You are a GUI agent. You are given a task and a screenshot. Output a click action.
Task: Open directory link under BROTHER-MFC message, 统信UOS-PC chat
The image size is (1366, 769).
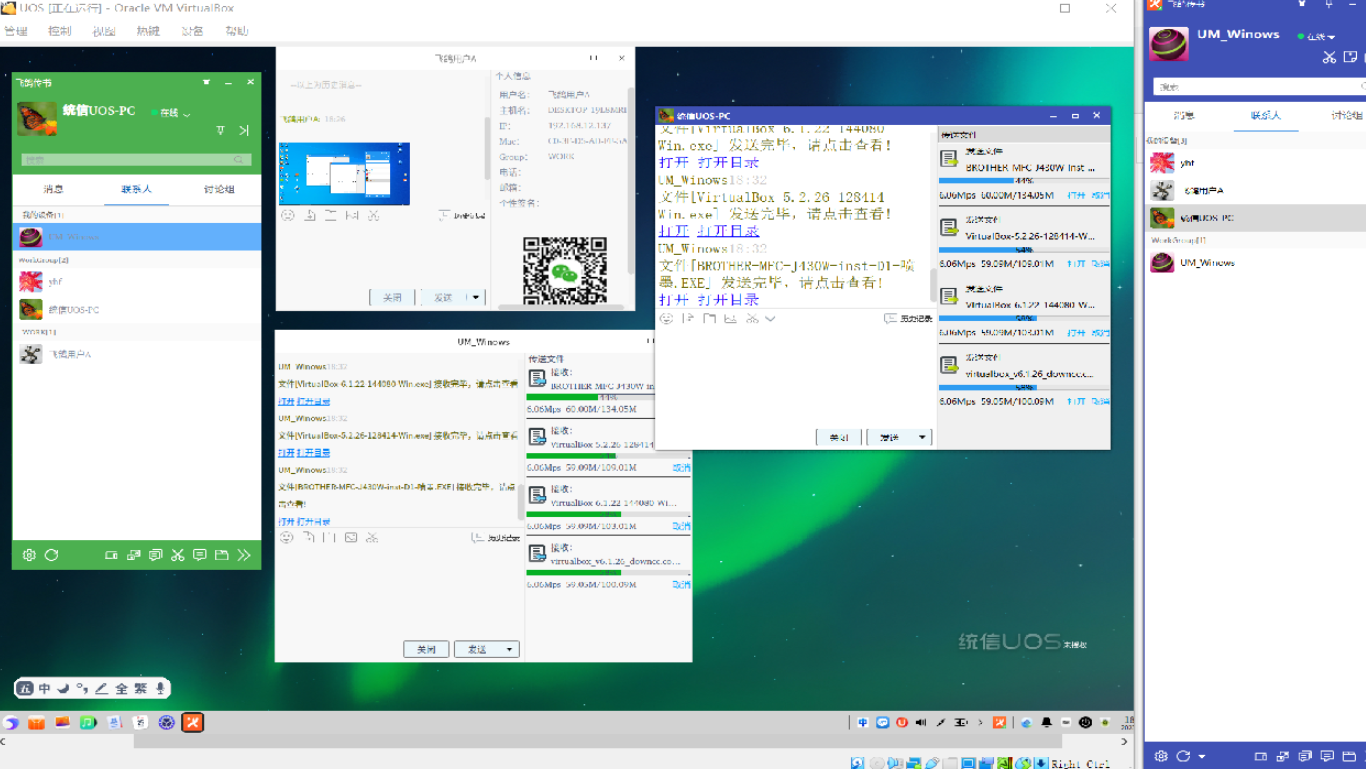tap(728, 300)
